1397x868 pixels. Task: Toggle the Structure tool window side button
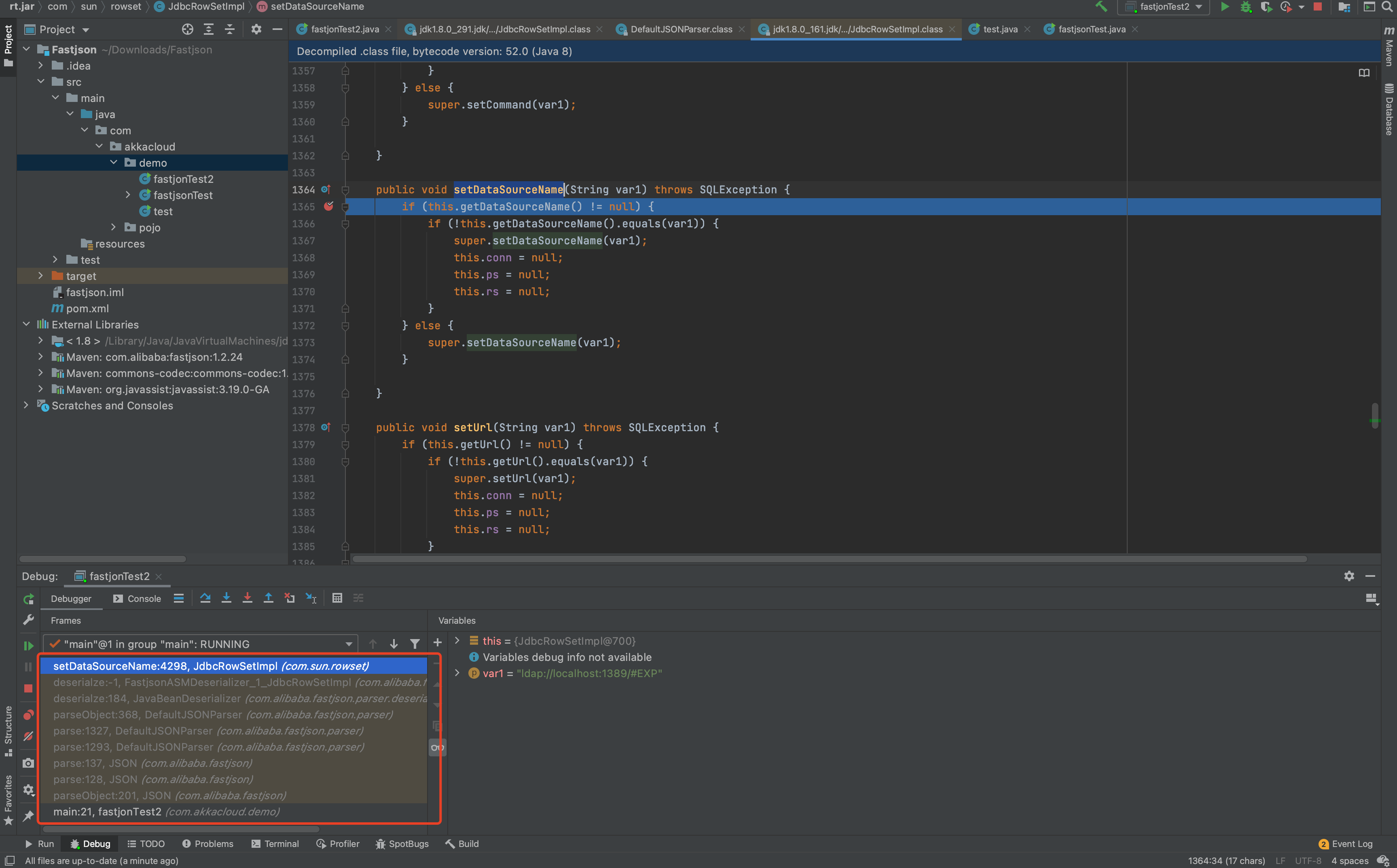pyautogui.click(x=8, y=731)
